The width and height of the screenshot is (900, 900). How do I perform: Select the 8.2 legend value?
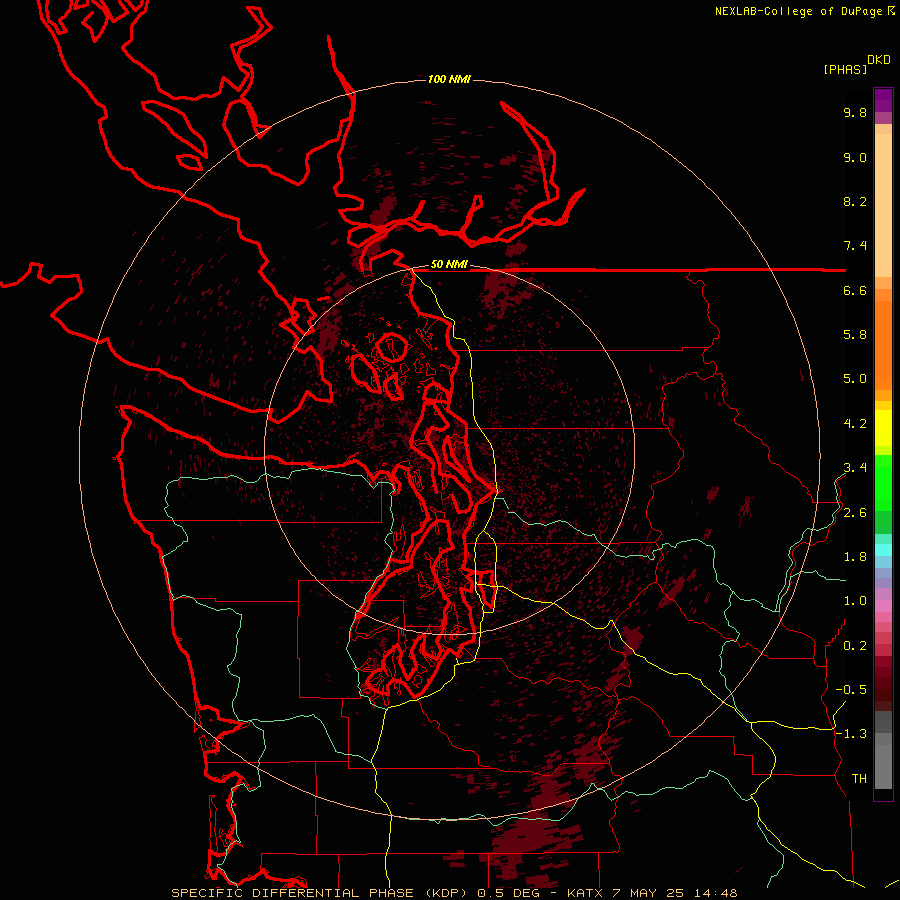pyautogui.click(x=855, y=201)
